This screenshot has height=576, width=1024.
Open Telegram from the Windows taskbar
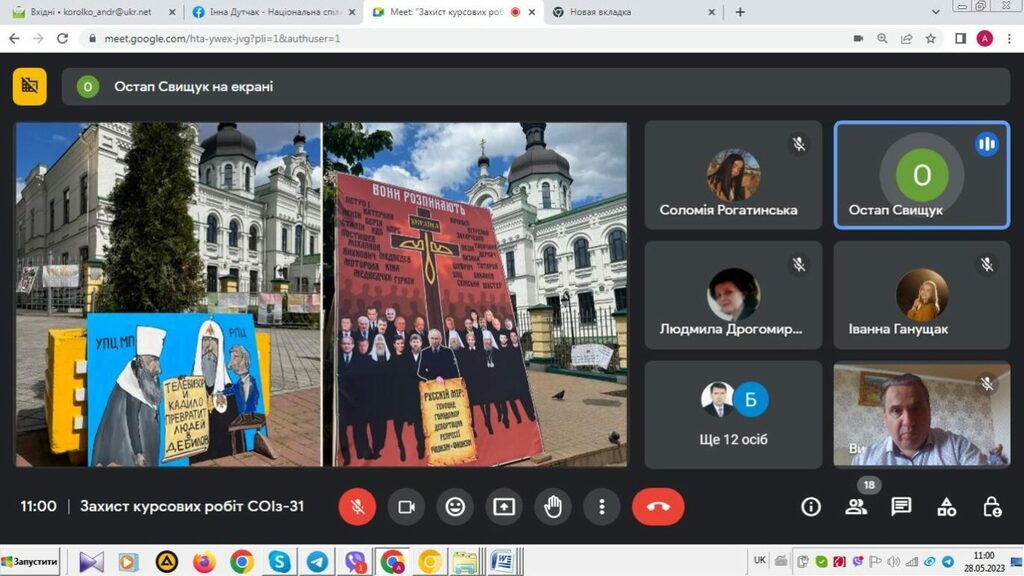317,561
